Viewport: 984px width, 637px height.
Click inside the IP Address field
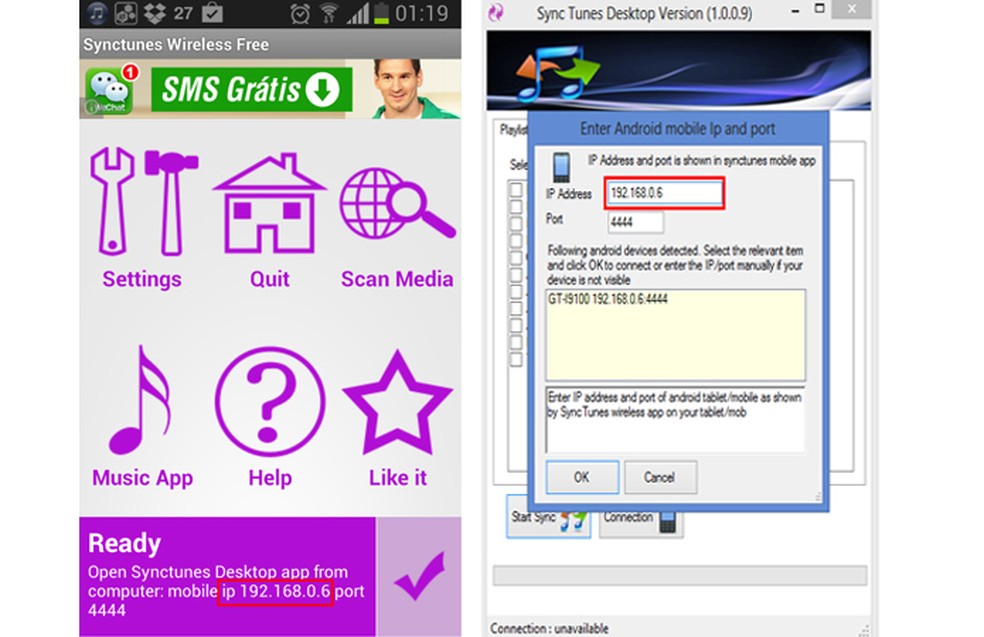coord(662,193)
